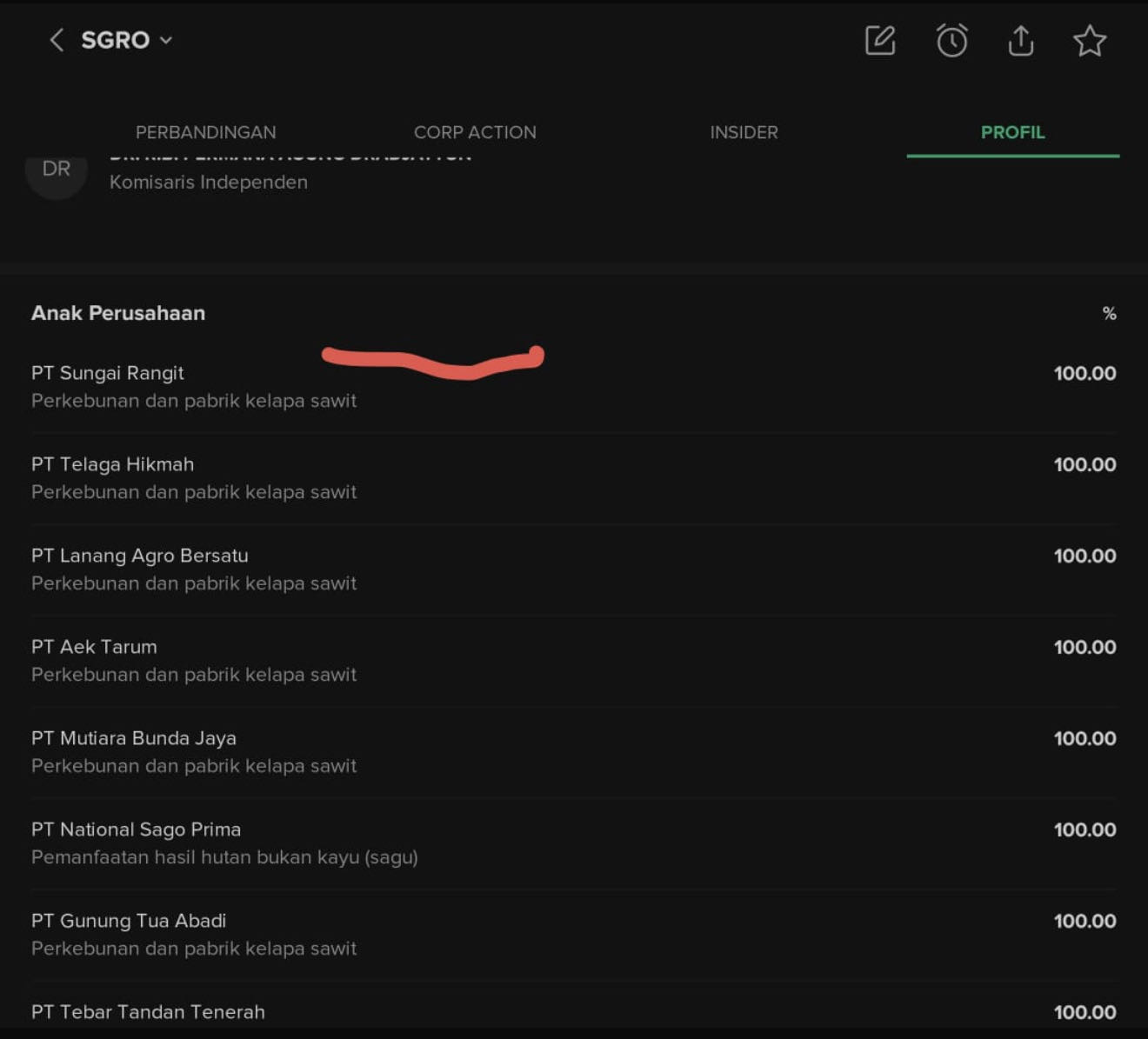The width and height of the screenshot is (1148, 1039).
Task: Open the edit note icon
Action: pos(880,40)
